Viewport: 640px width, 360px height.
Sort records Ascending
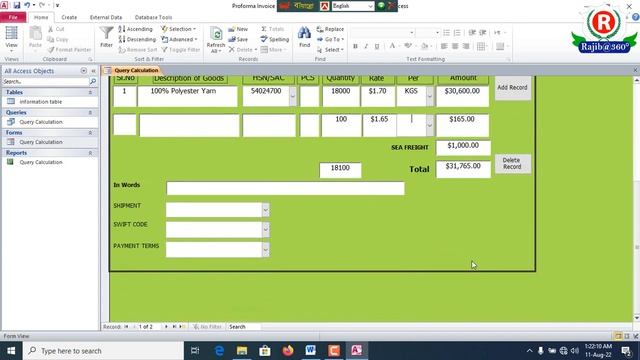pos(136,29)
